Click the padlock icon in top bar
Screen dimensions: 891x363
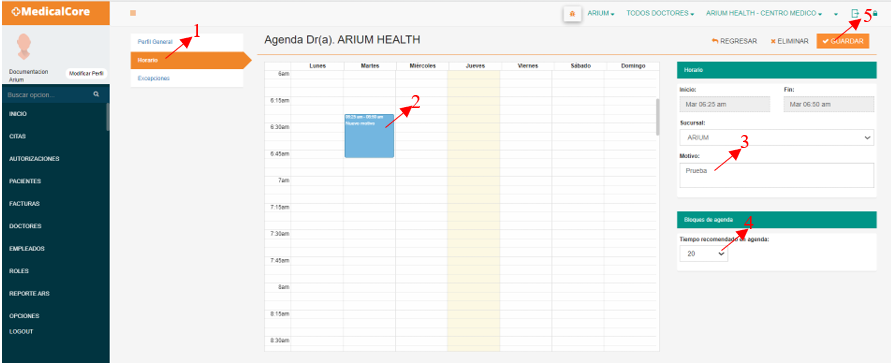tap(875, 14)
